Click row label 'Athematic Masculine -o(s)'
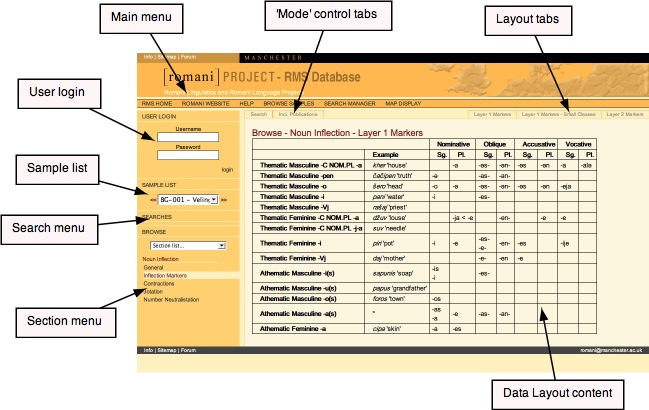Viewport: 649px width, 410px height. click(298, 299)
